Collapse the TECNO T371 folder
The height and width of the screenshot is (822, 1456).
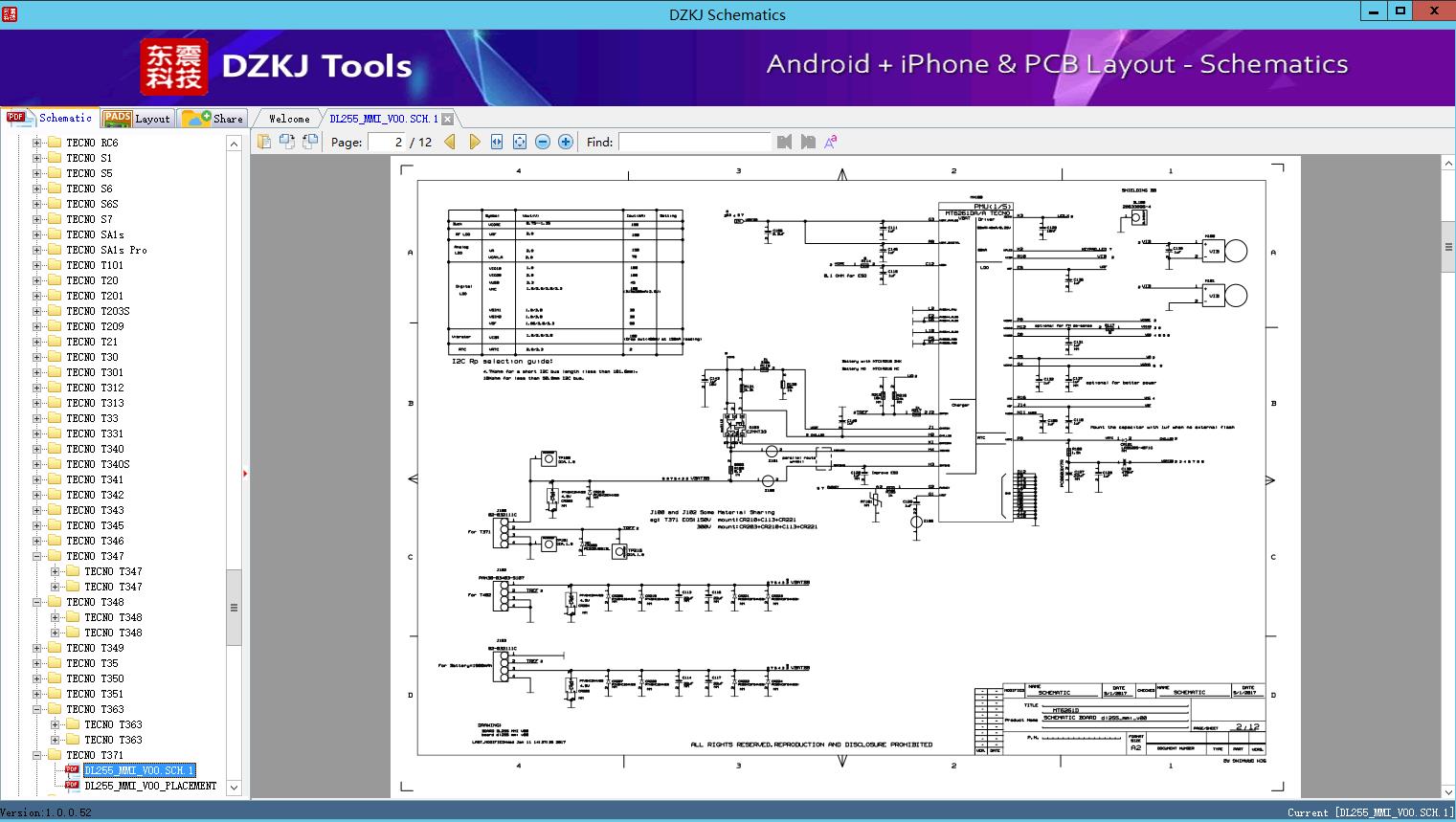point(37,755)
